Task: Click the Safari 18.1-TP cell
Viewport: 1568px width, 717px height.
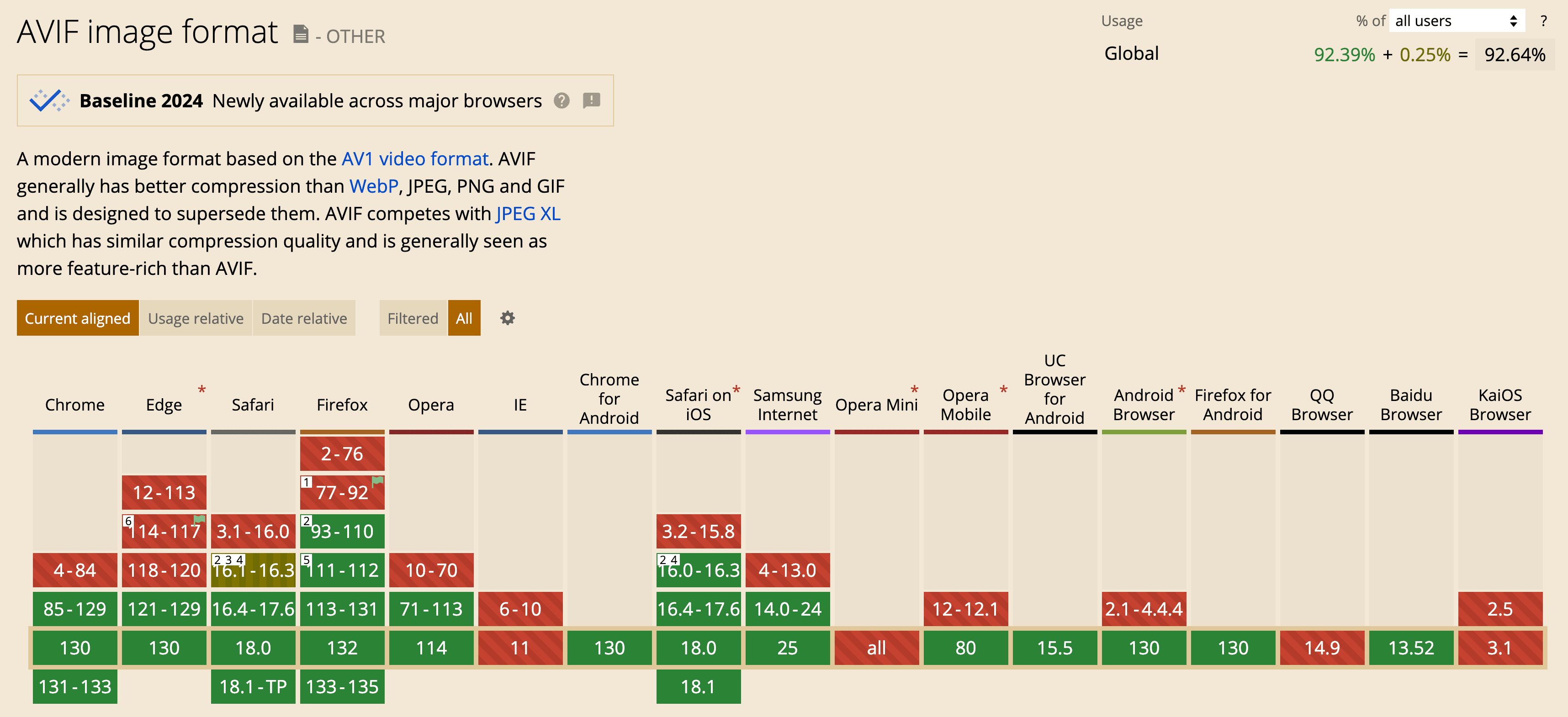Action: (x=253, y=686)
